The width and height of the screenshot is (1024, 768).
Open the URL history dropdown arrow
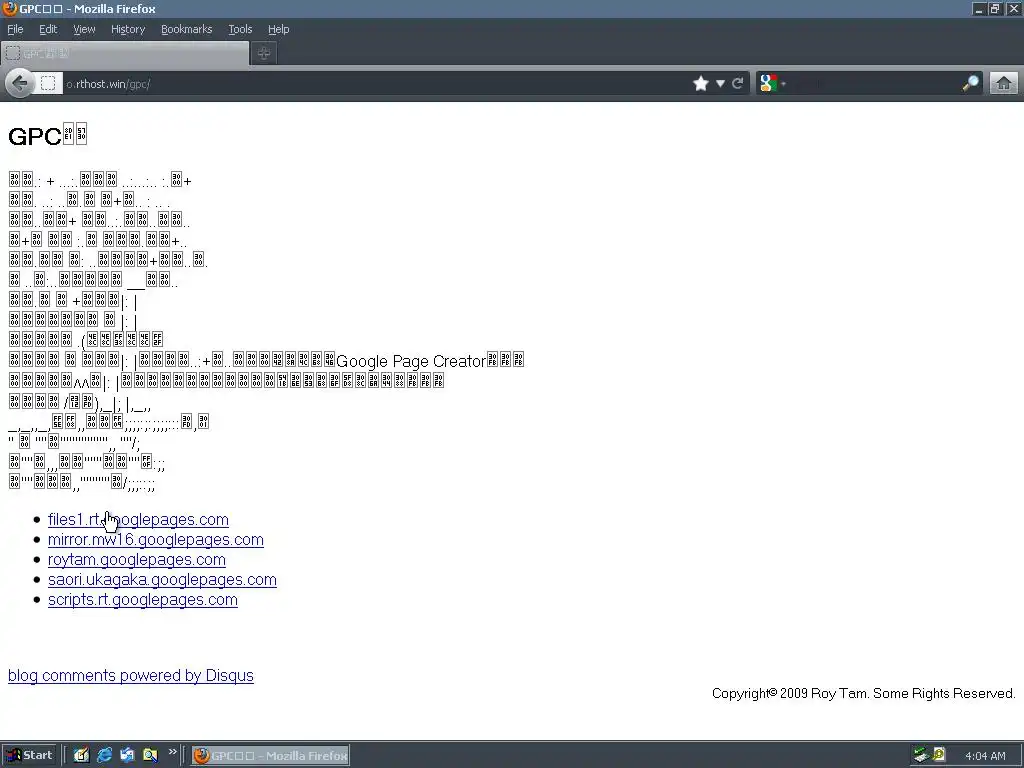coord(720,84)
